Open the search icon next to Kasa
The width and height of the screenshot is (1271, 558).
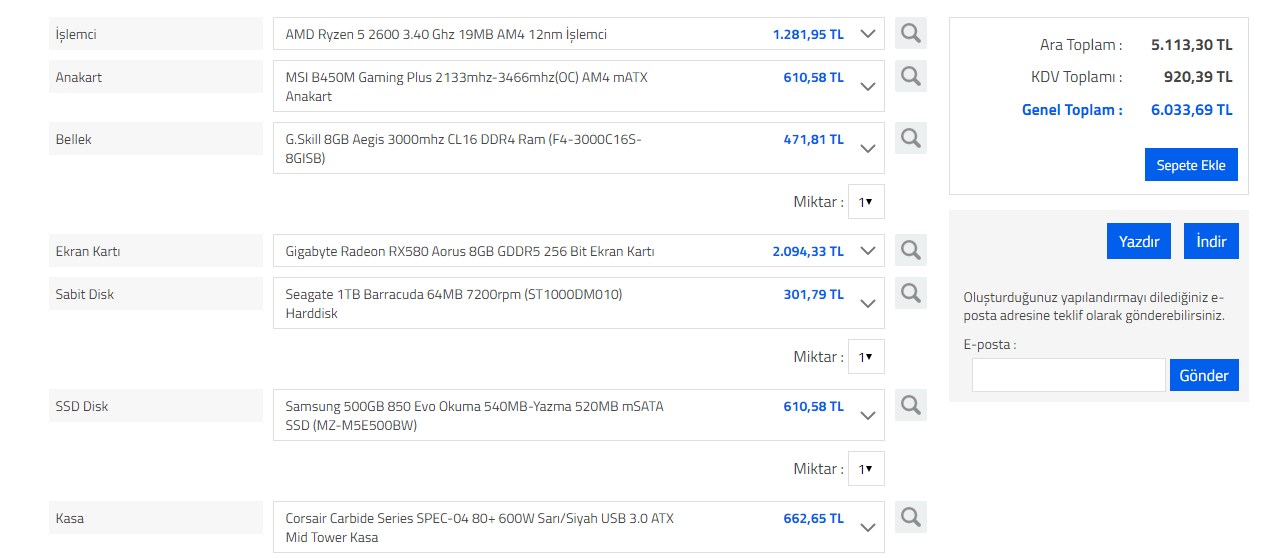pyautogui.click(x=910, y=517)
